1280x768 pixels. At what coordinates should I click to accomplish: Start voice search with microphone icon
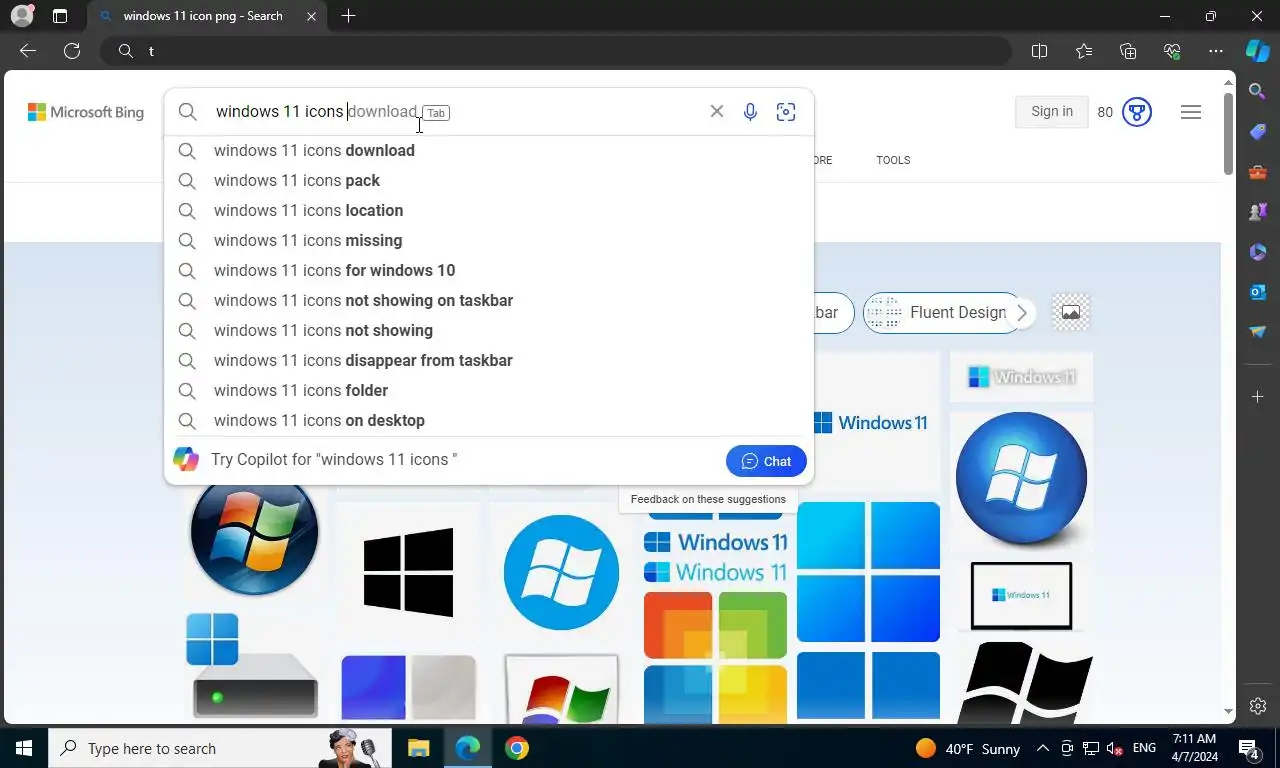pos(750,112)
